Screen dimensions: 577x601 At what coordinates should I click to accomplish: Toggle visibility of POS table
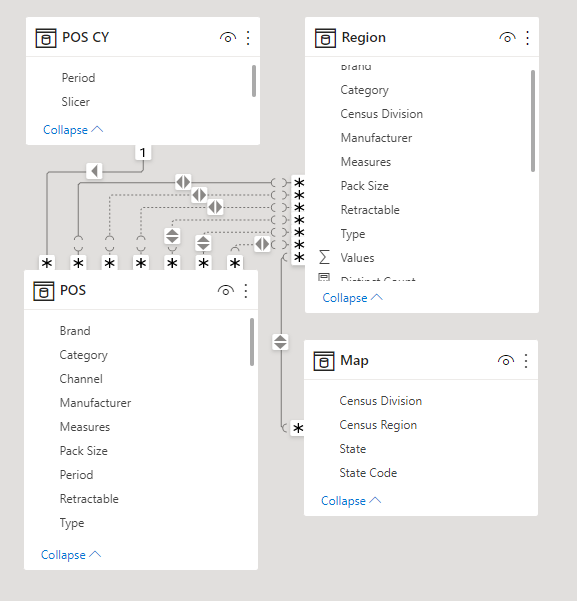pyautogui.click(x=225, y=291)
